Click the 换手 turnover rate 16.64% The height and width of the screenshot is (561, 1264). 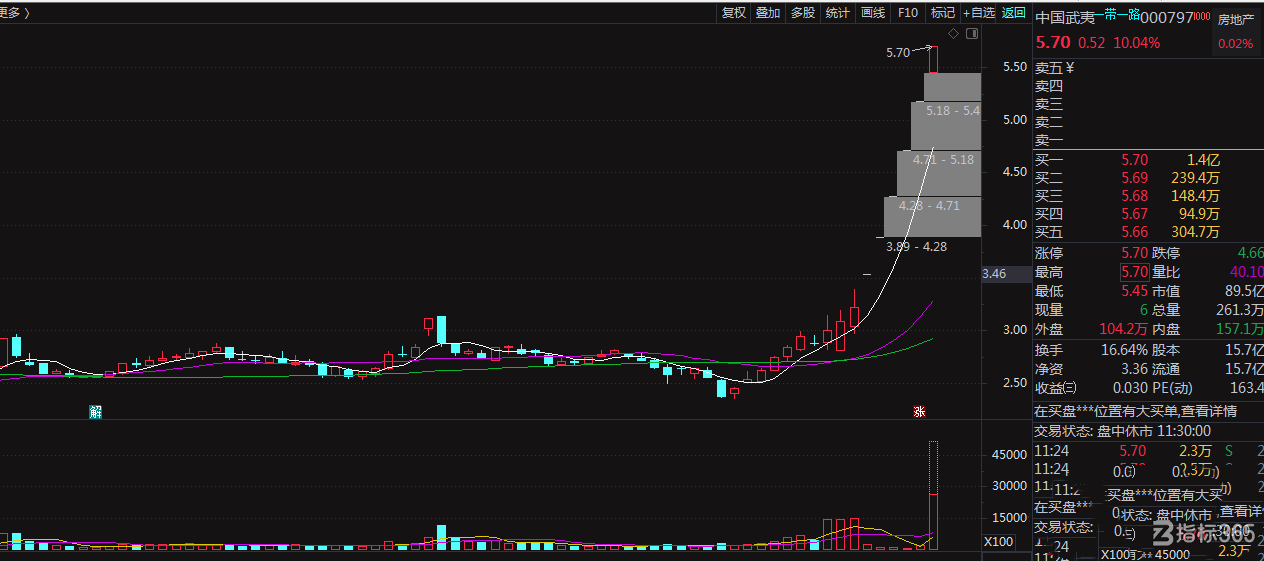coord(1124,350)
